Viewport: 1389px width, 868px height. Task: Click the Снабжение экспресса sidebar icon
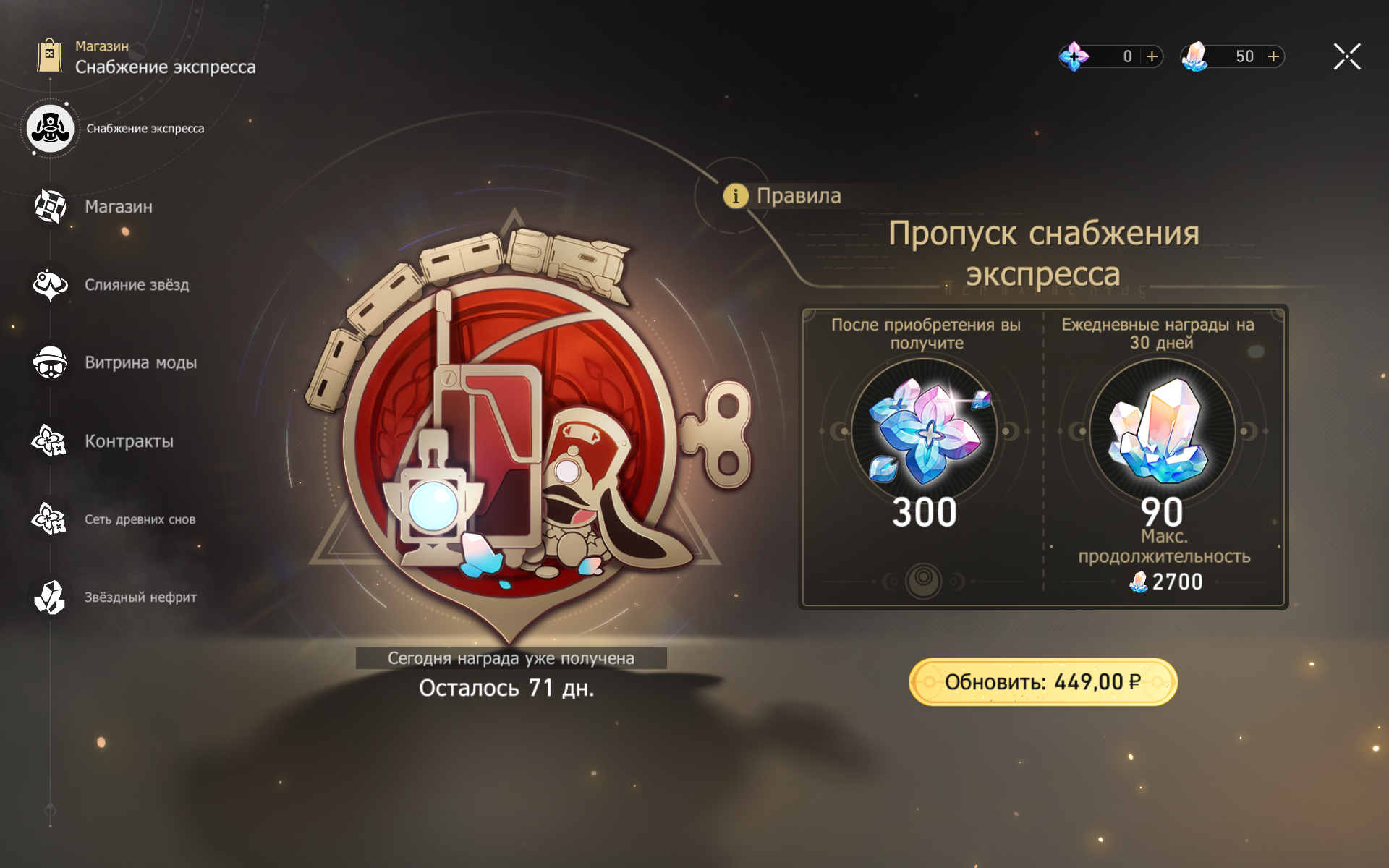click(x=50, y=129)
